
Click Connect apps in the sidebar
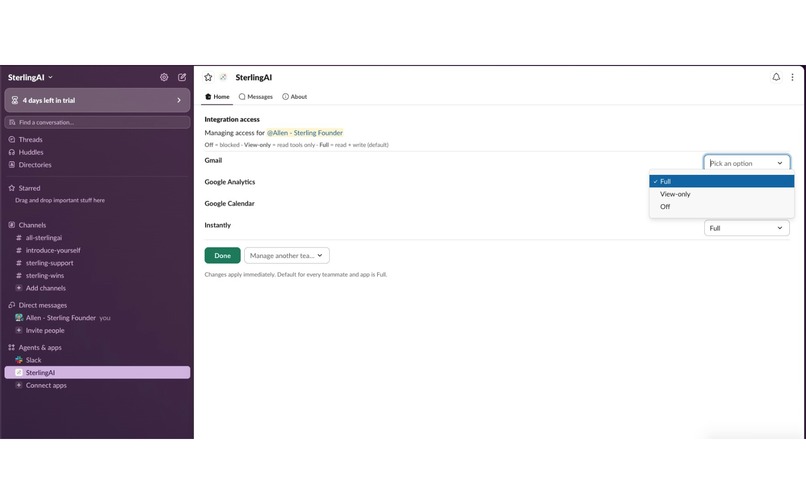tap(46, 385)
